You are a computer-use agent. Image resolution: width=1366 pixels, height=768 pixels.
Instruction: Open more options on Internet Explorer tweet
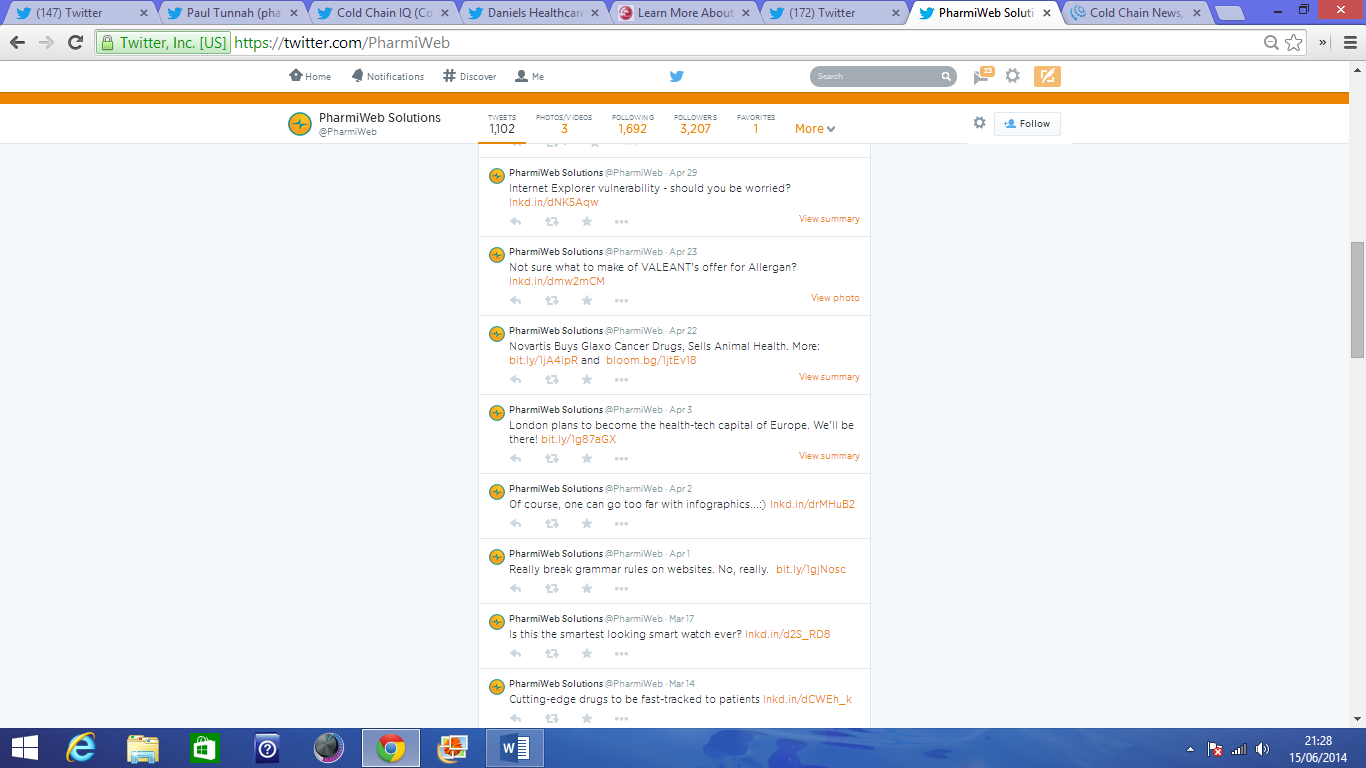(621, 222)
